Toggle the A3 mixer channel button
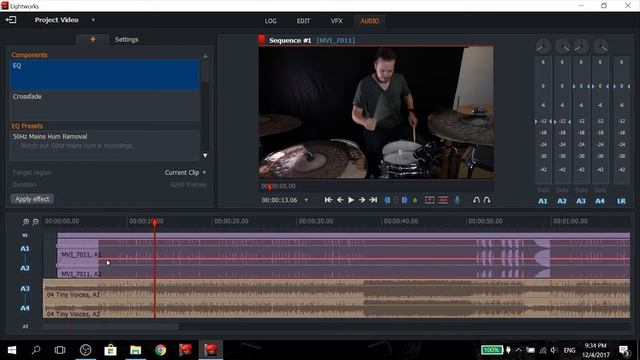Screen dimensions: 640x360 point(581,201)
